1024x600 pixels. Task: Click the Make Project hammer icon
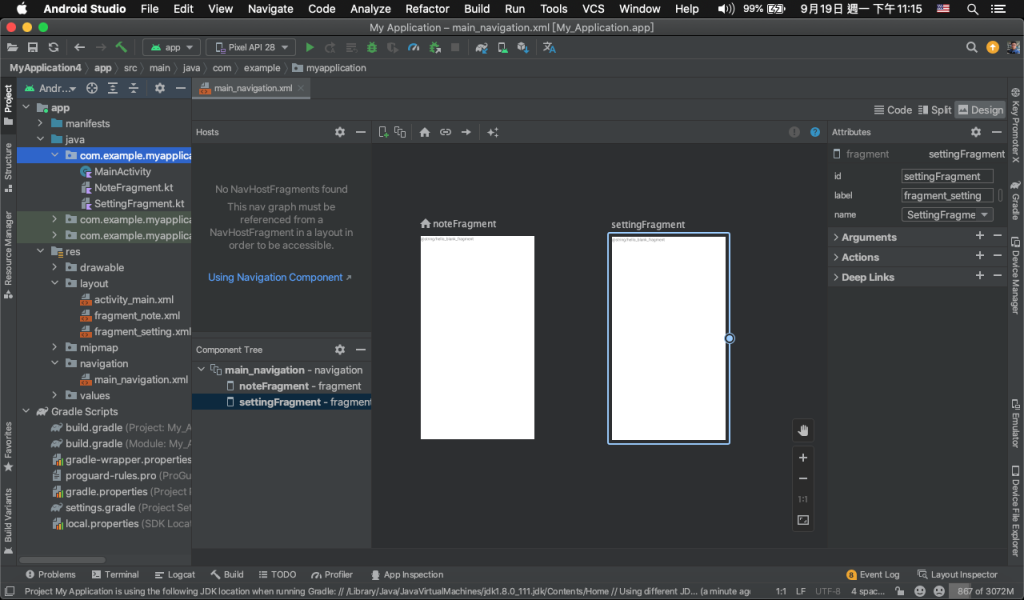click(121, 47)
